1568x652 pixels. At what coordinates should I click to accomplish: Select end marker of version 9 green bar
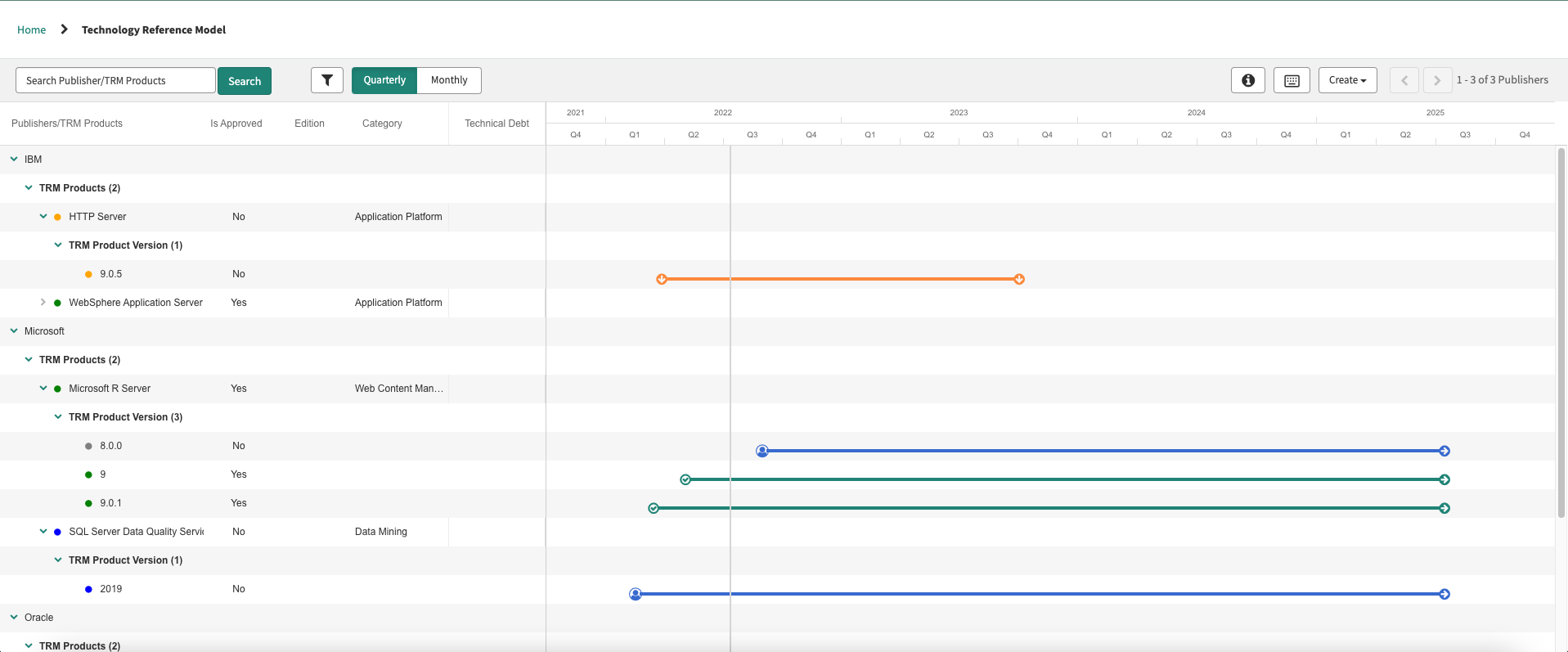(1444, 479)
